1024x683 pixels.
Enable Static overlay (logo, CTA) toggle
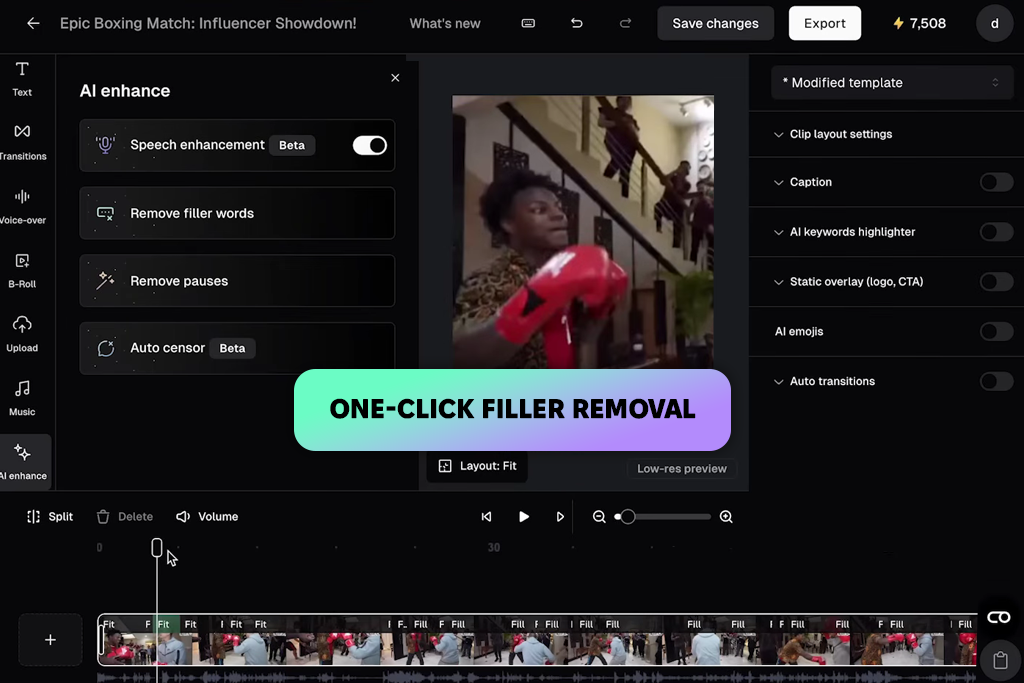[x=997, y=281]
